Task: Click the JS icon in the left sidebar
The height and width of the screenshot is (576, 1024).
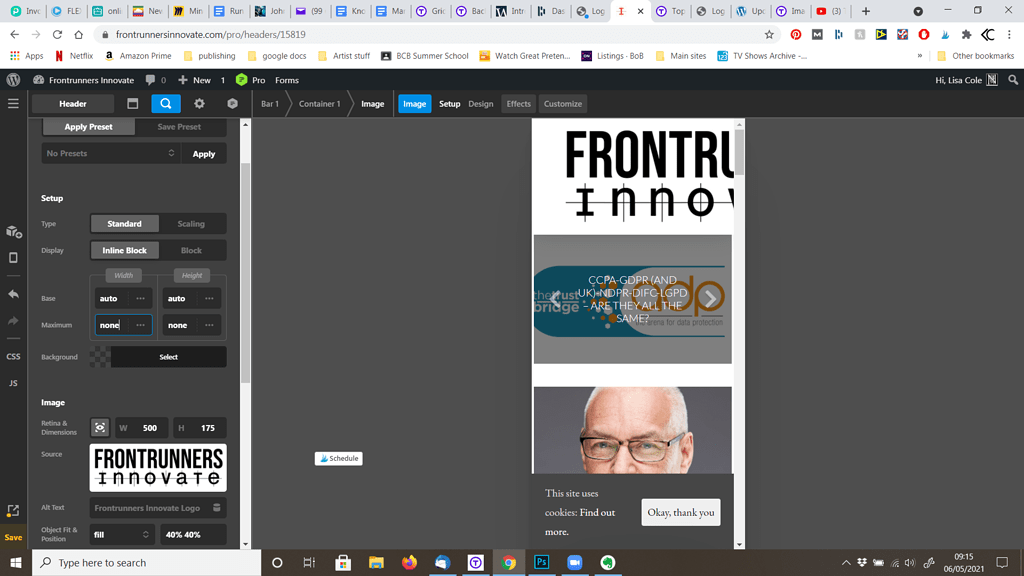Action: (13, 382)
